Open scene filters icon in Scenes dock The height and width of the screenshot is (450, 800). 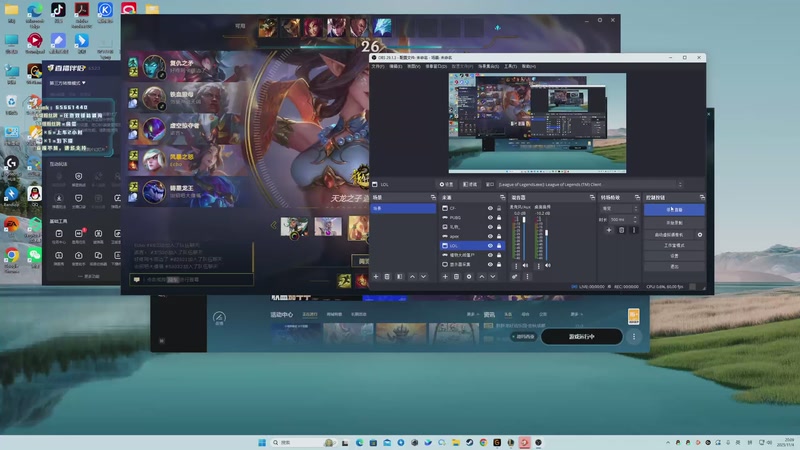tap(399, 277)
